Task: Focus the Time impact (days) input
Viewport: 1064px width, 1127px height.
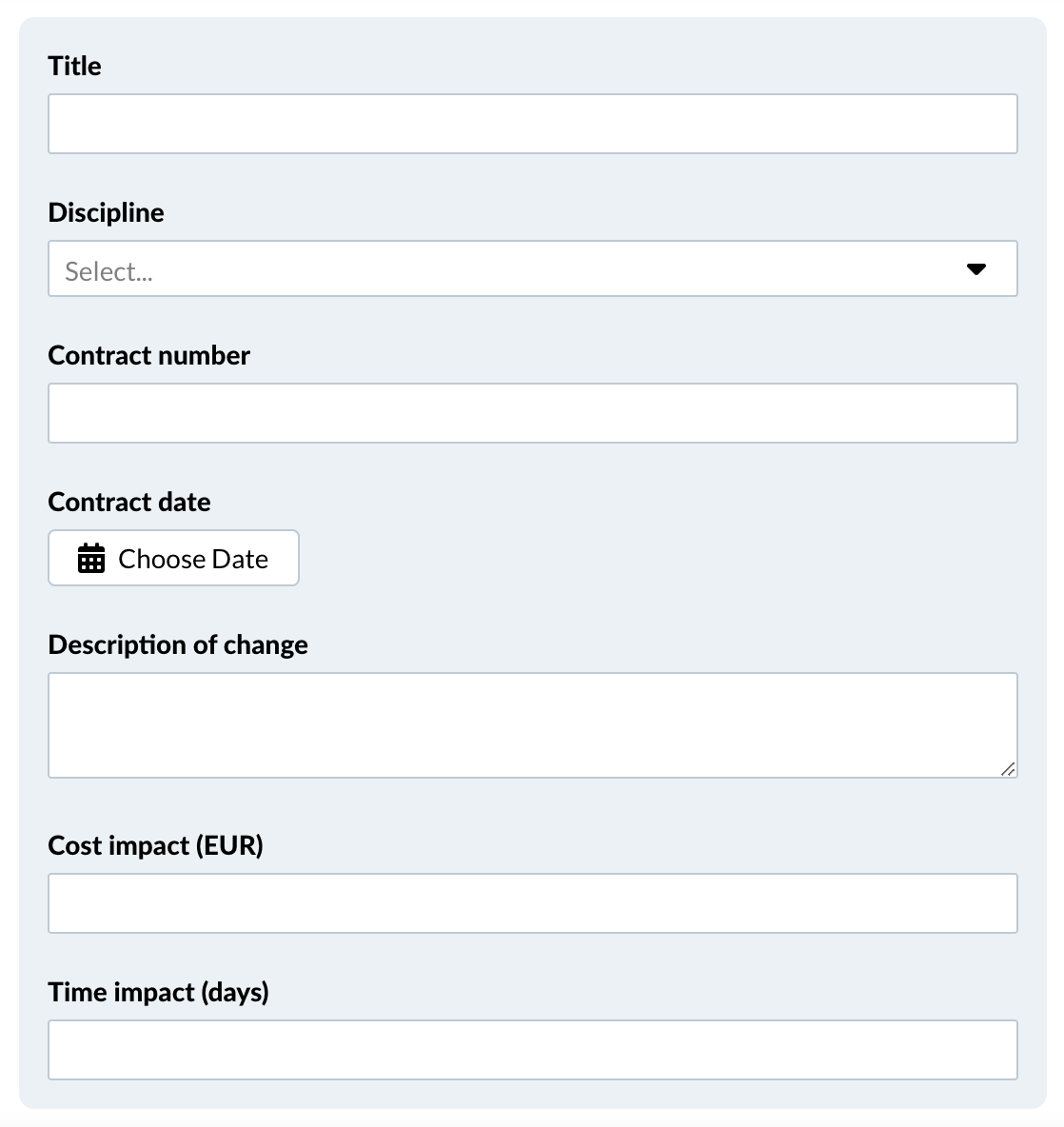Action: pyautogui.click(x=532, y=1050)
